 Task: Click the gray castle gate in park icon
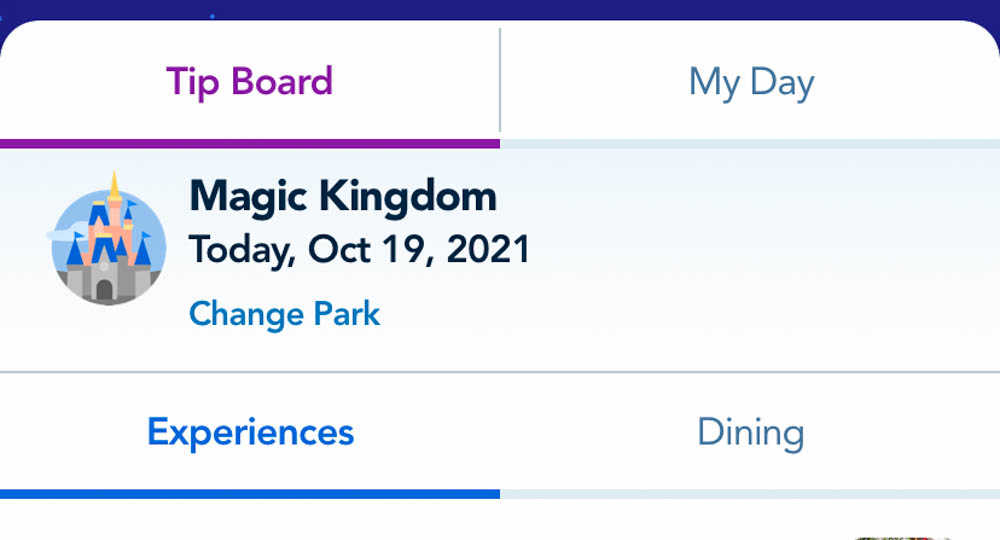[105, 290]
